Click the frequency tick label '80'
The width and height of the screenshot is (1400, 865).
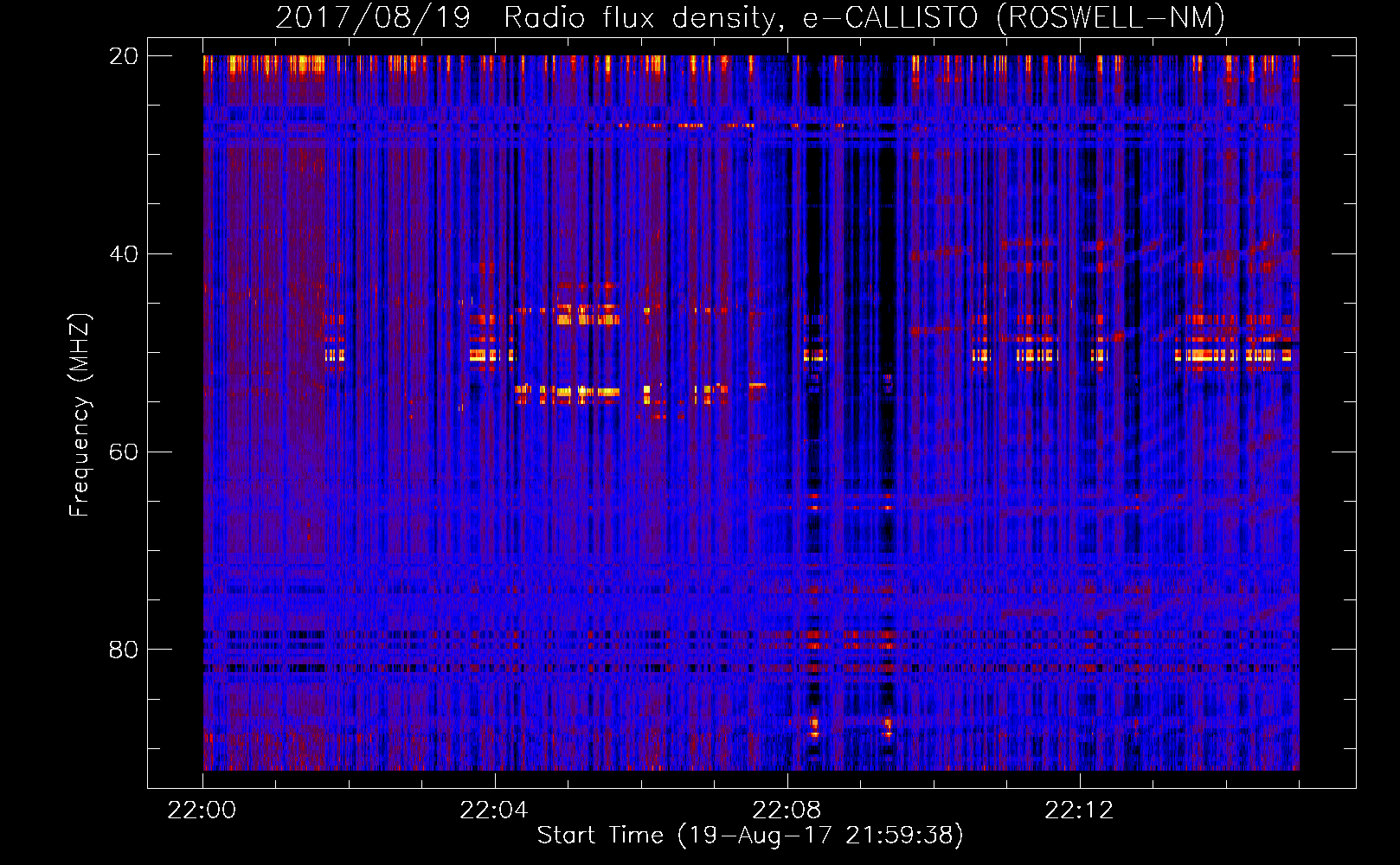124,650
